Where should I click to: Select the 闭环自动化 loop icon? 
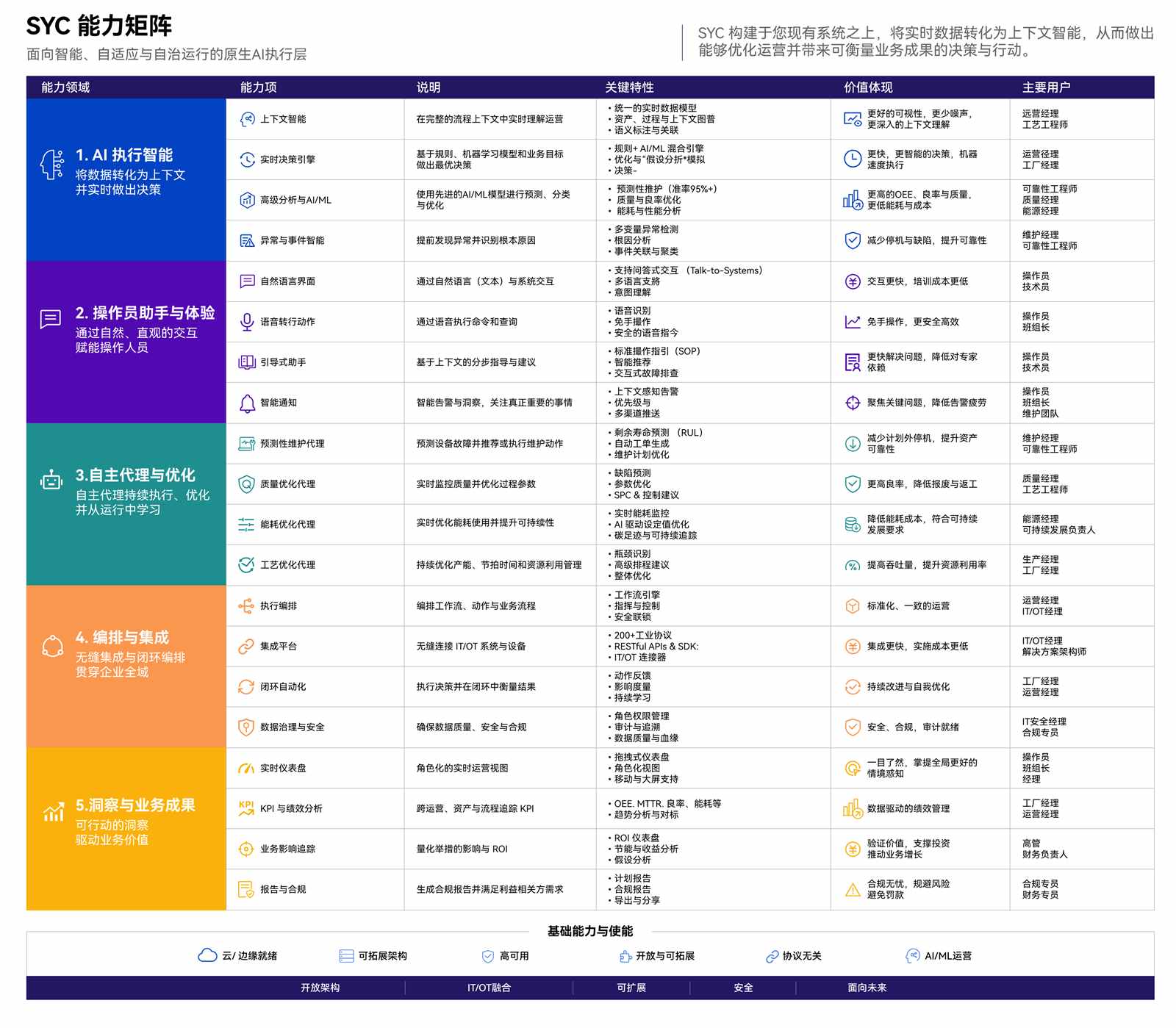[x=246, y=687]
